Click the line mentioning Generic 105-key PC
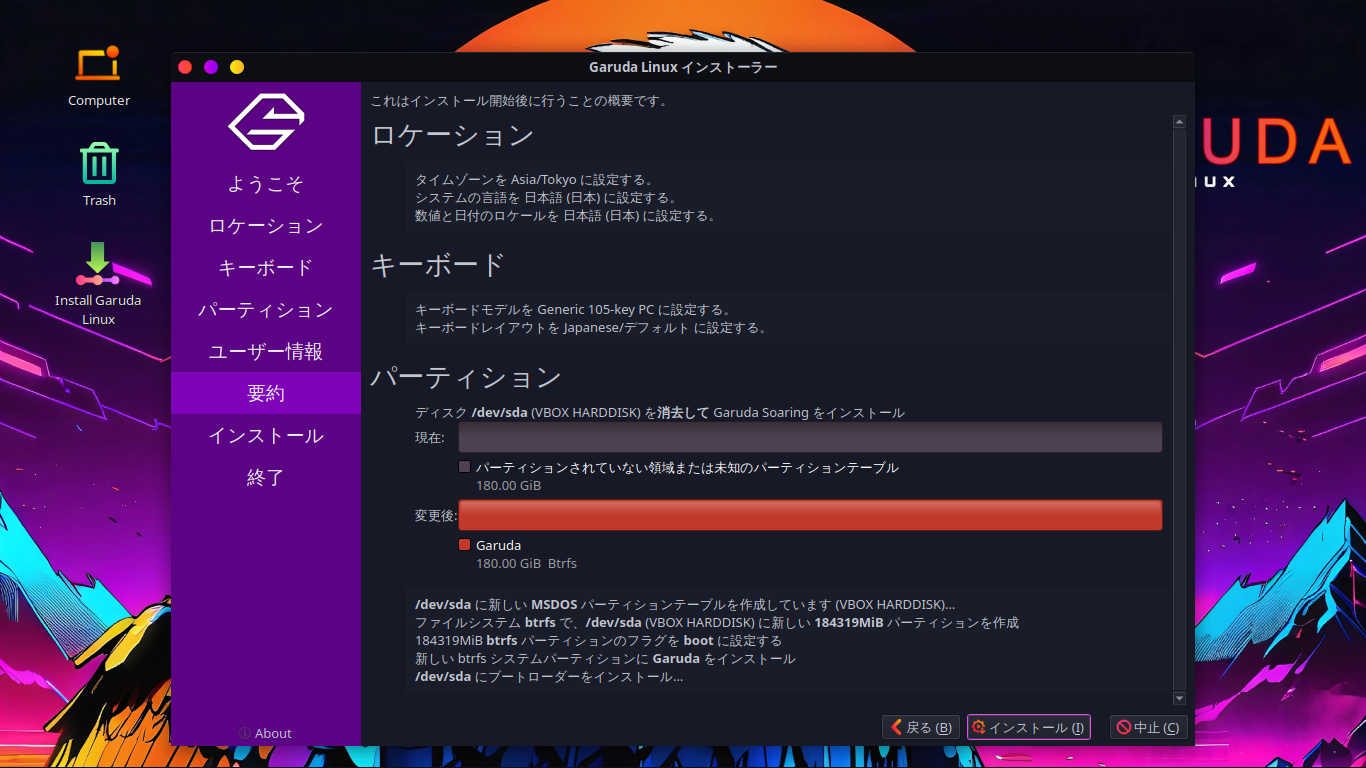This screenshot has width=1366, height=768. 573,310
